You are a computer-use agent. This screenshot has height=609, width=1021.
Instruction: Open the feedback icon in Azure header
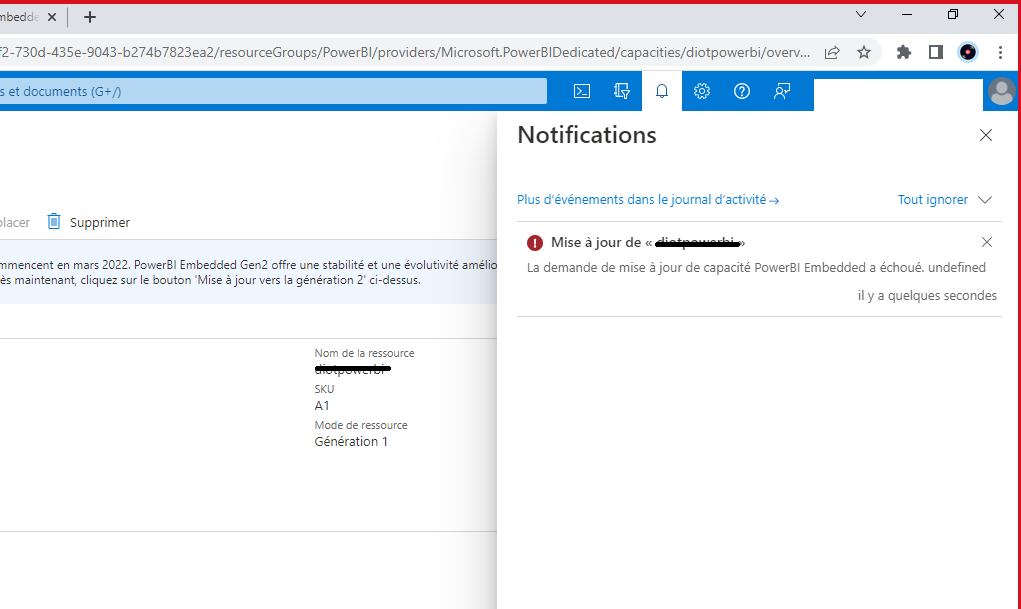pyautogui.click(x=781, y=91)
